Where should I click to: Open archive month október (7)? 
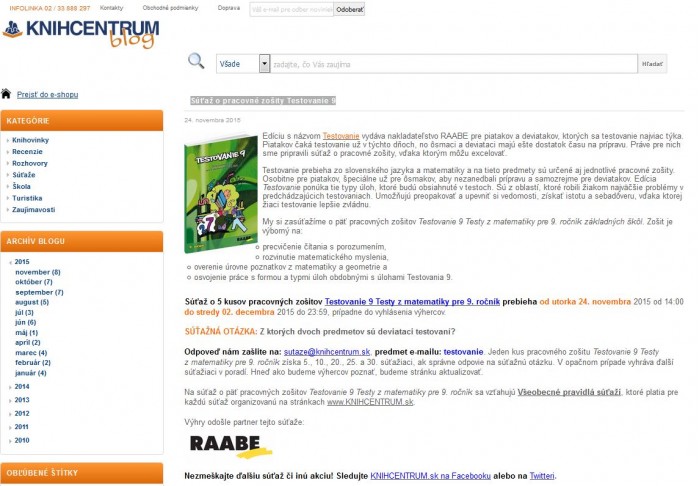pyautogui.click(x=34, y=282)
